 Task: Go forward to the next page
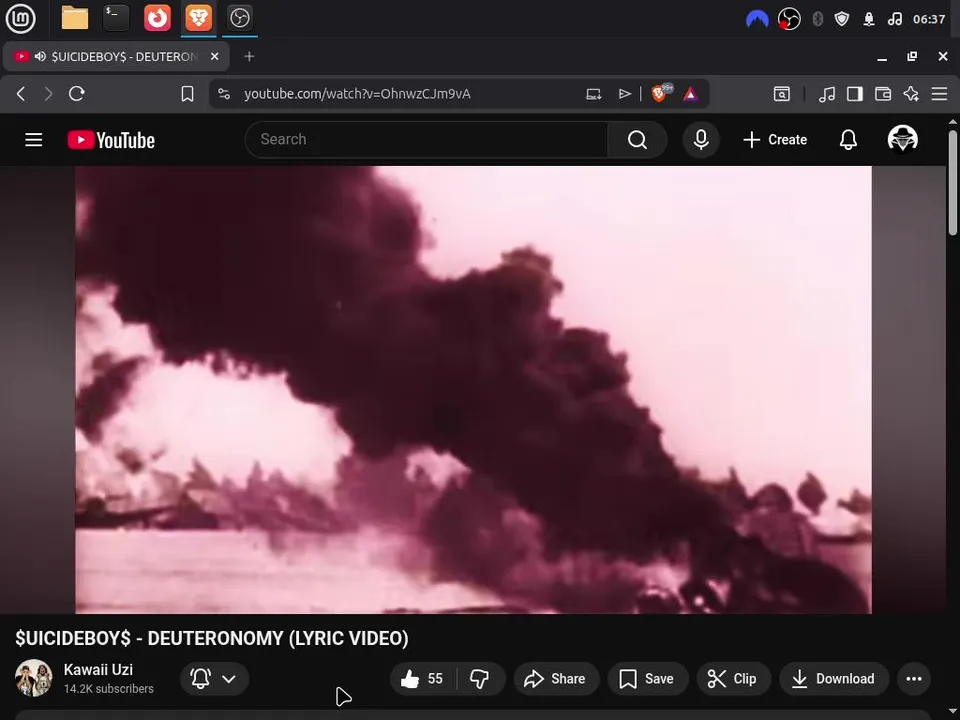pos(48,94)
